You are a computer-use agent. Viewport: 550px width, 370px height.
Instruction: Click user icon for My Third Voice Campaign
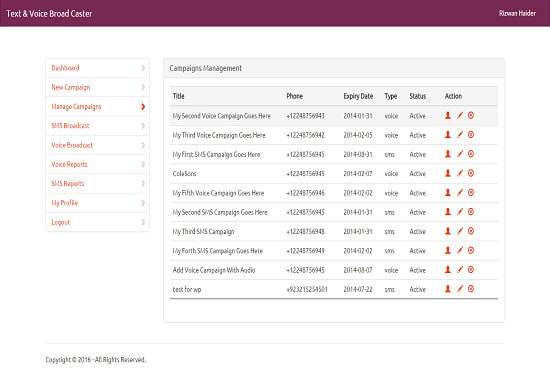tap(448, 135)
